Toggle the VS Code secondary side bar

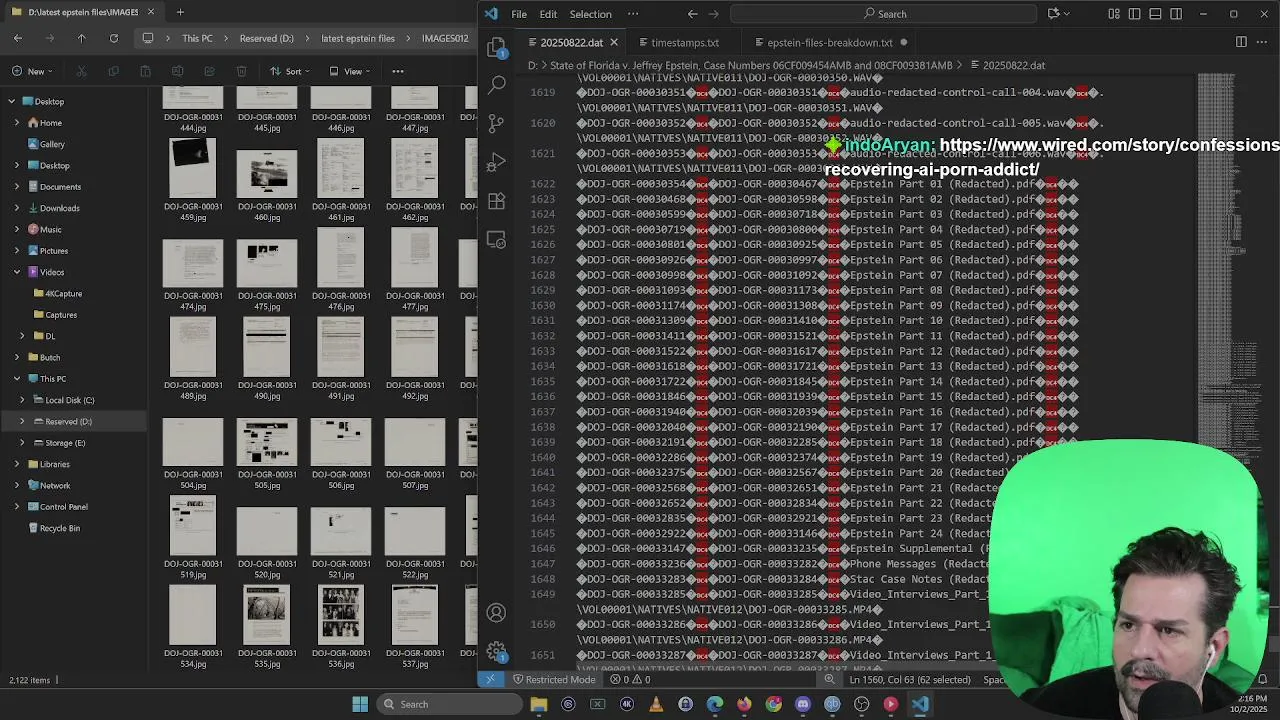[x=1176, y=14]
